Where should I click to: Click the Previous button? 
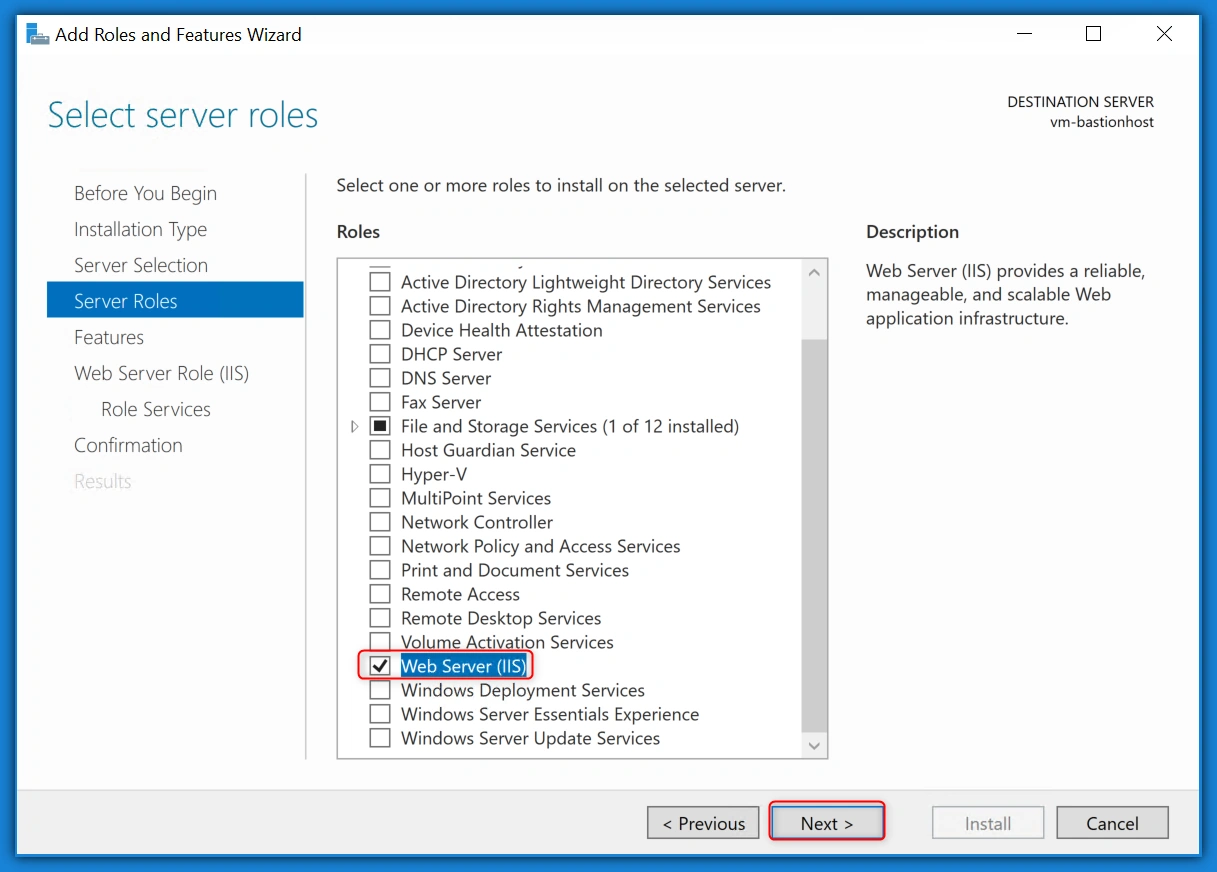coord(703,823)
